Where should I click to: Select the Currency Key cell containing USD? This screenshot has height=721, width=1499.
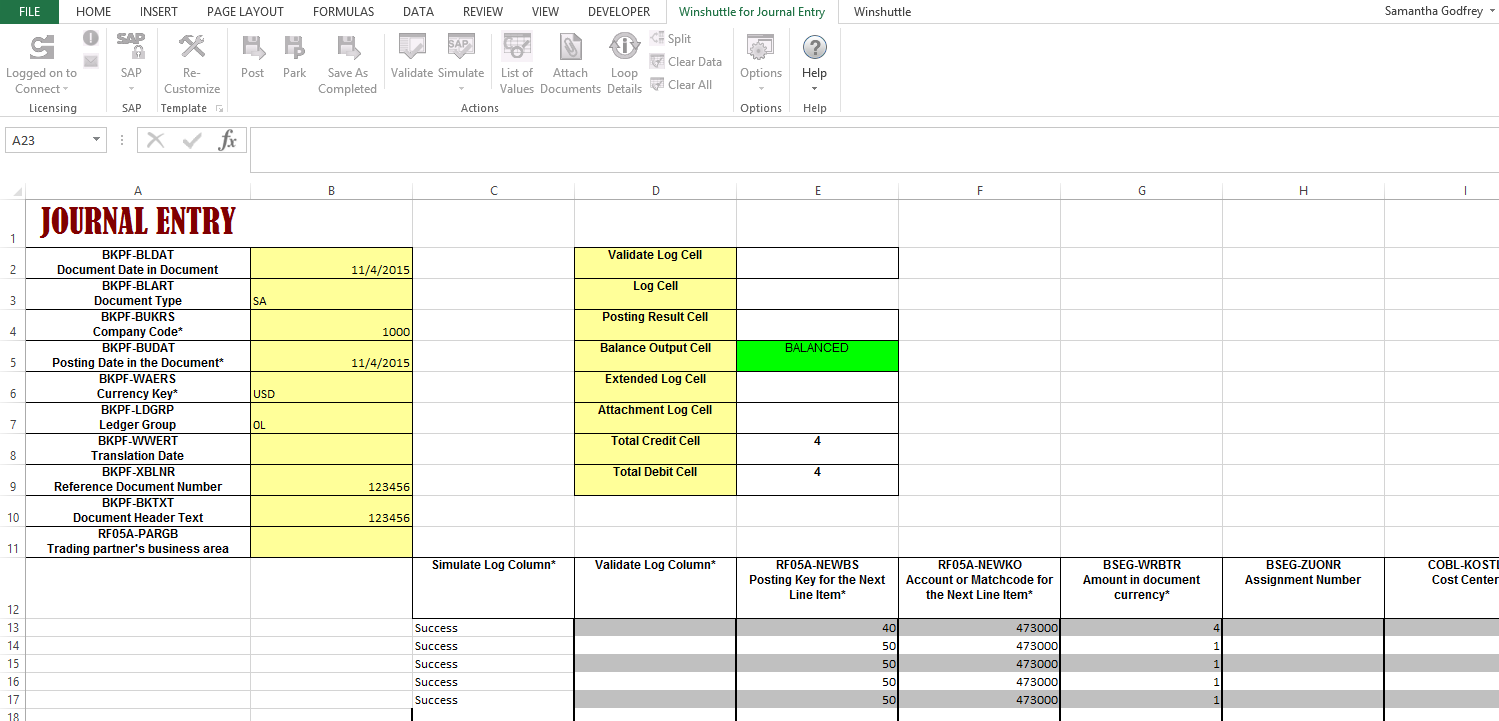tap(331, 387)
